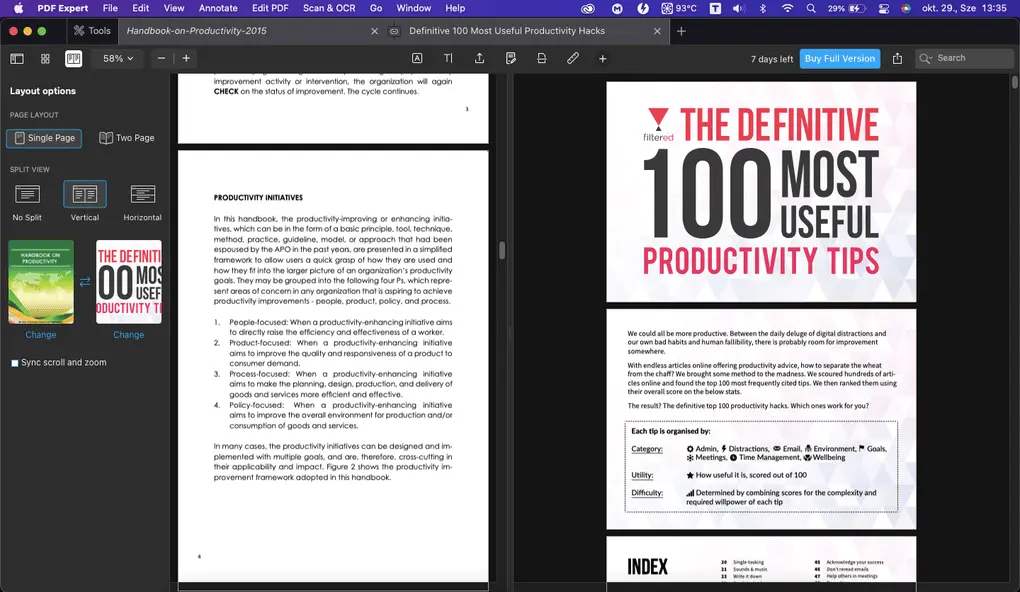This screenshot has height=592, width=1020.
Task: Select the Redact tool
Action: (x=541, y=58)
